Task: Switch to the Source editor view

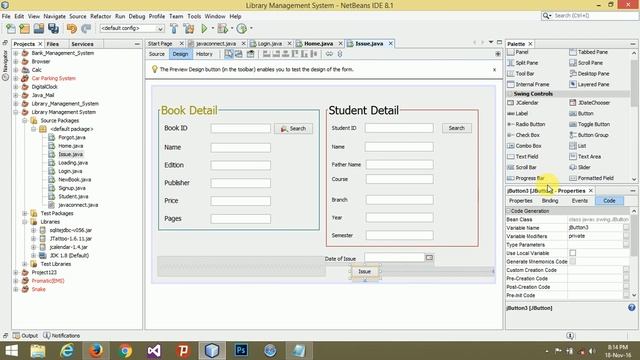Action: pos(157,54)
